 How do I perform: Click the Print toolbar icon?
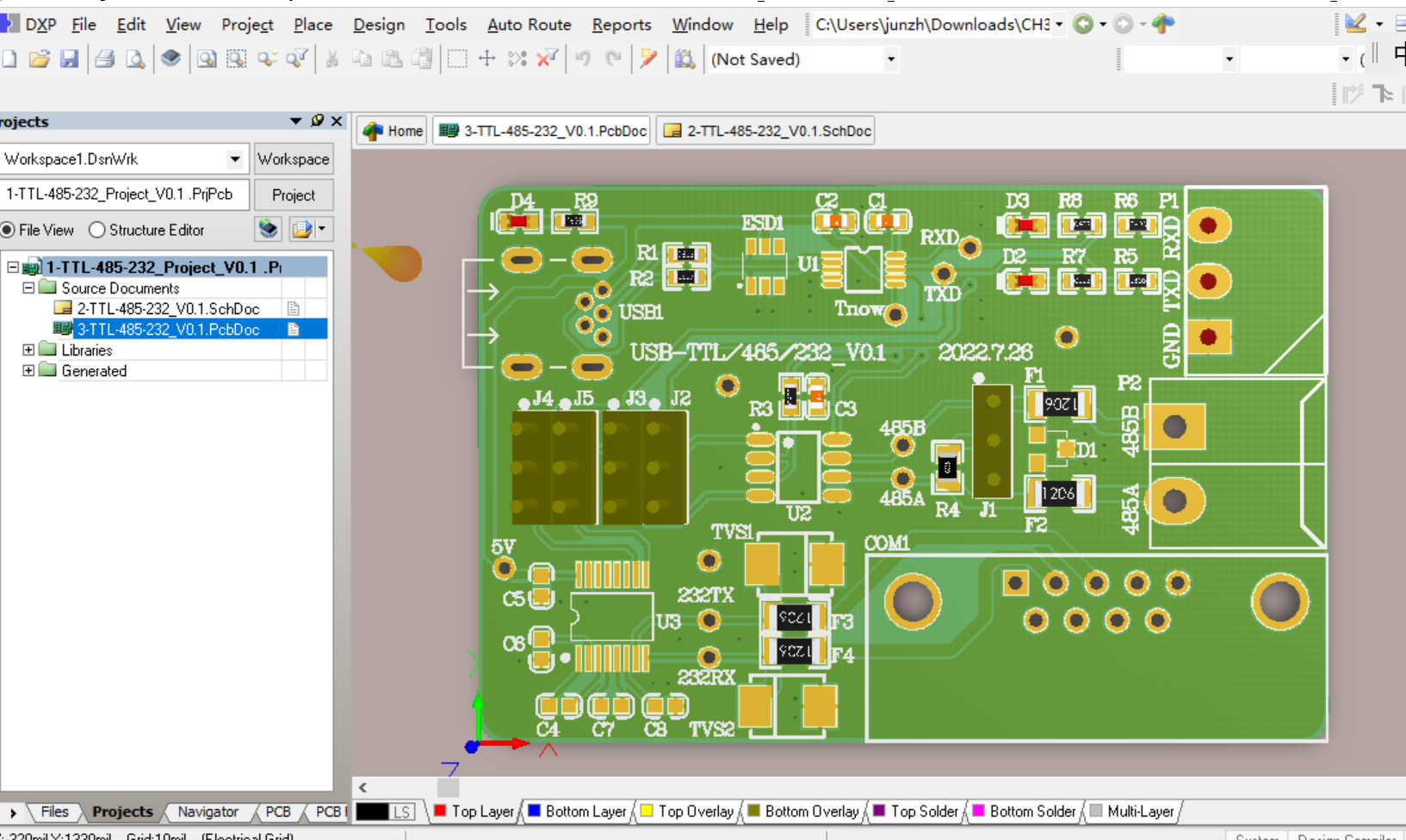pyautogui.click(x=105, y=59)
